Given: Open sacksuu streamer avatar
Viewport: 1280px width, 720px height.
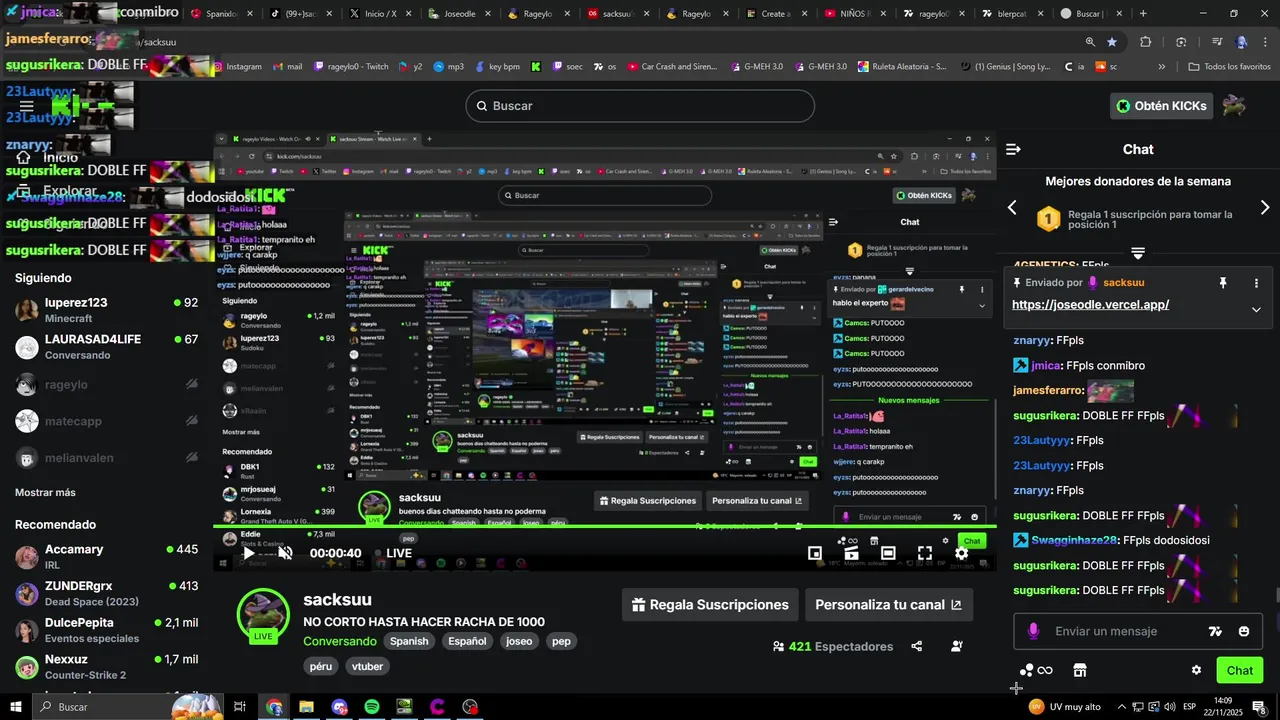Looking at the screenshot, I should (x=263, y=613).
